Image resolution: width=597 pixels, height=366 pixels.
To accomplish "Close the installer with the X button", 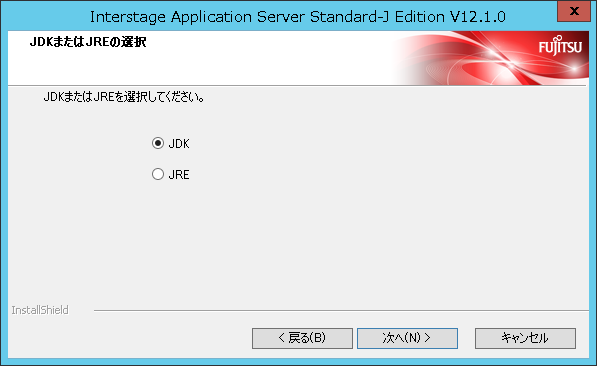I will (x=574, y=11).
